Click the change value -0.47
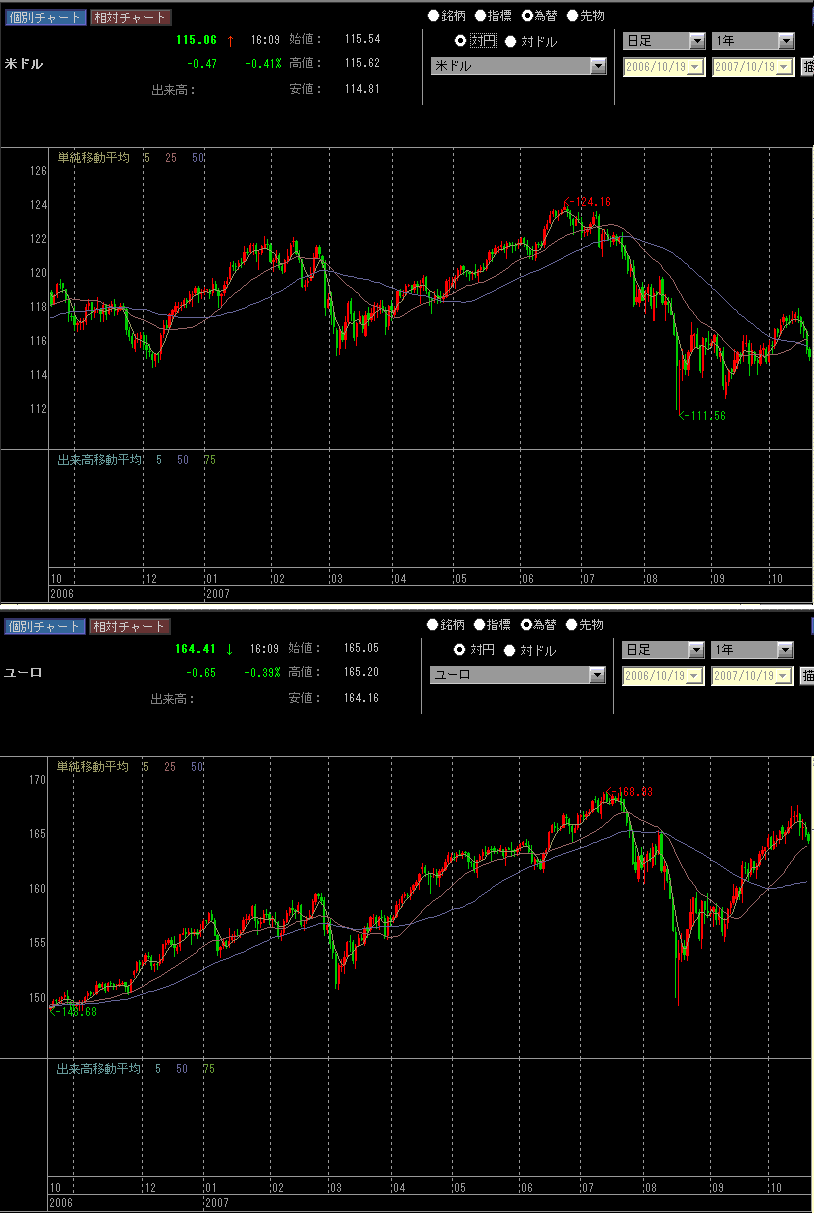816x1213 pixels. point(202,64)
